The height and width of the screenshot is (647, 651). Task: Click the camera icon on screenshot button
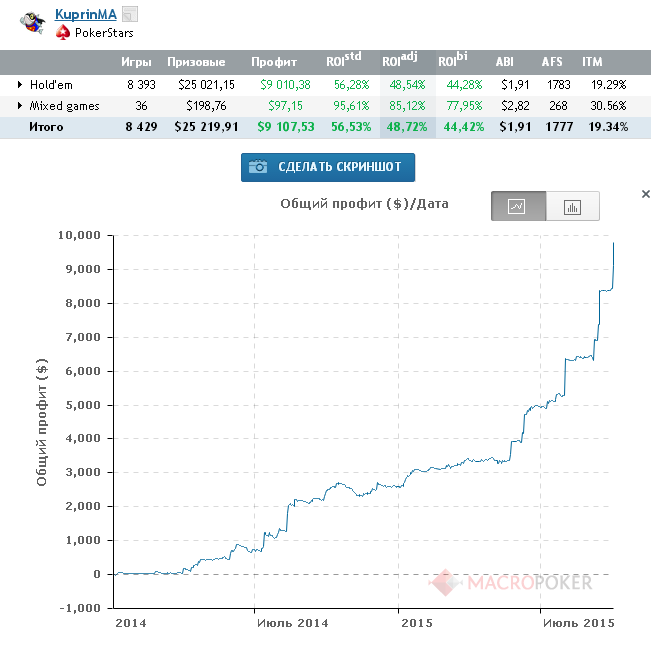coord(259,167)
